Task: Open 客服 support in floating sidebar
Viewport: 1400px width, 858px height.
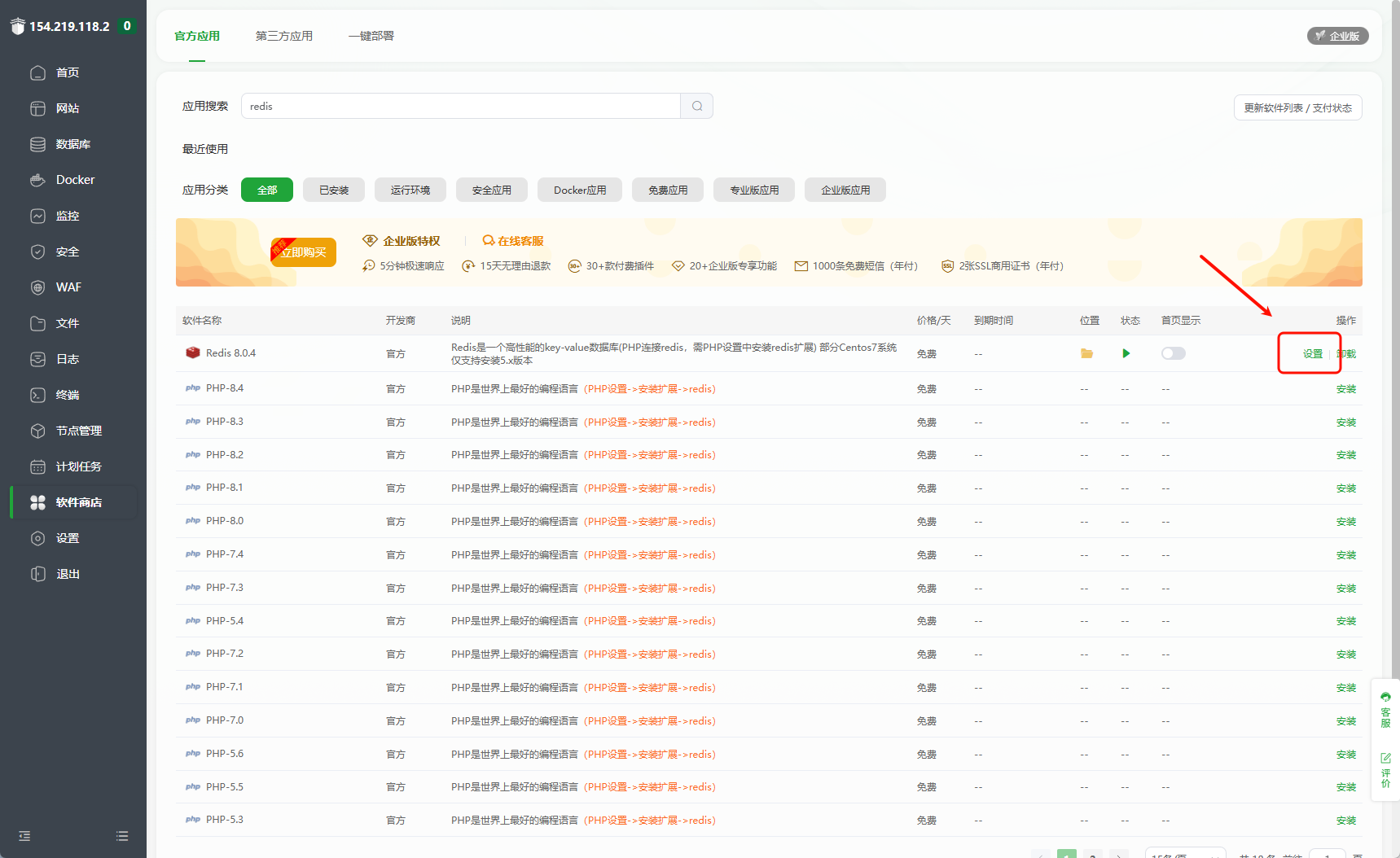Action: tap(1385, 710)
